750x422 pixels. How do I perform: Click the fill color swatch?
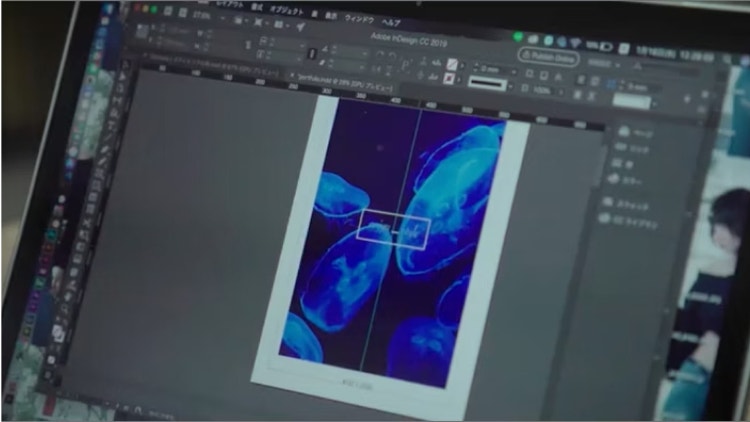click(x=452, y=64)
